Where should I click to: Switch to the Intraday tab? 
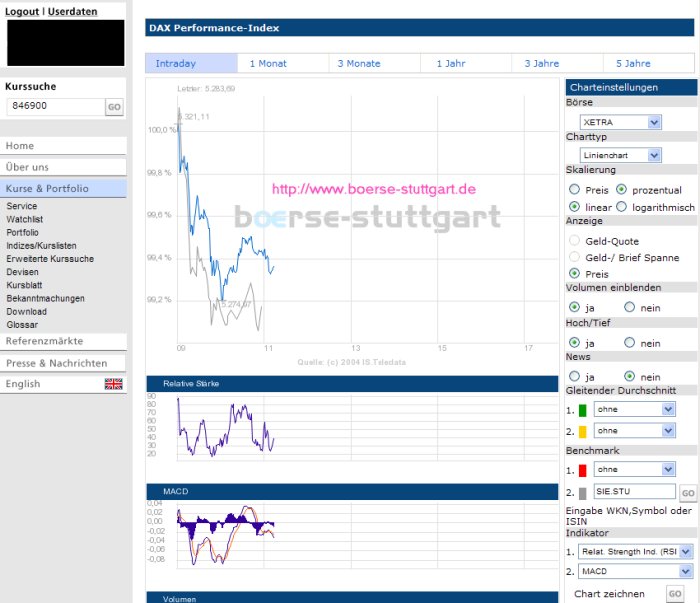coord(192,63)
